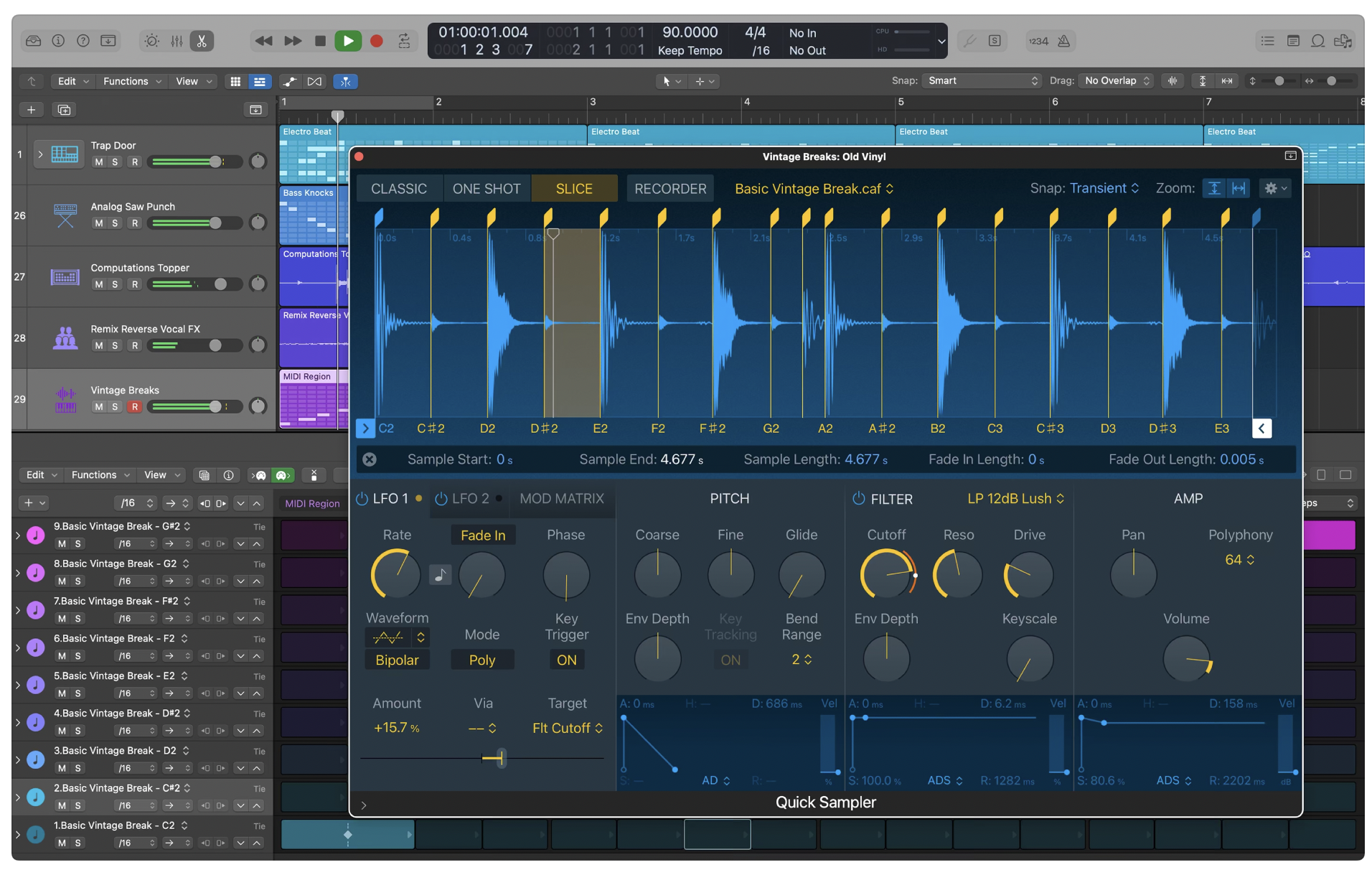Image resolution: width=1372 pixels, height=870 pixels.
Task: Open the Quick Sampler gear action menu
Action: pyautogui.click(x=1275, y=188)
